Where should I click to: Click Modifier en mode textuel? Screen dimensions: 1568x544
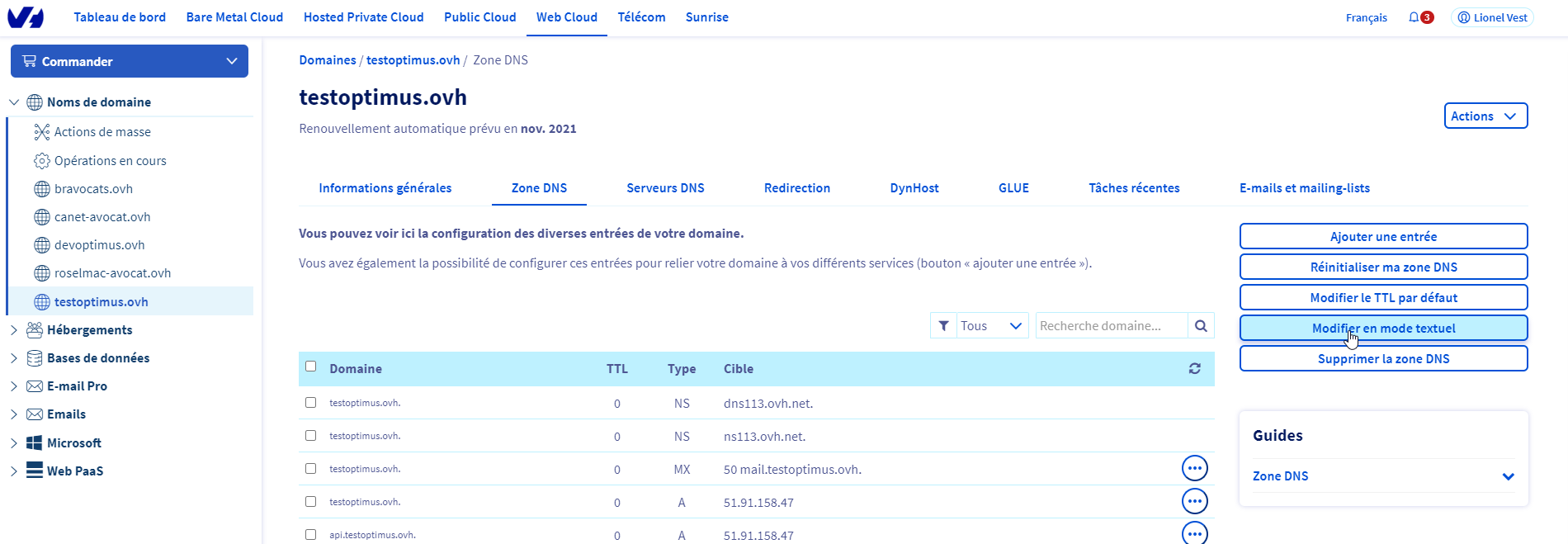(x=1384, y=328)
